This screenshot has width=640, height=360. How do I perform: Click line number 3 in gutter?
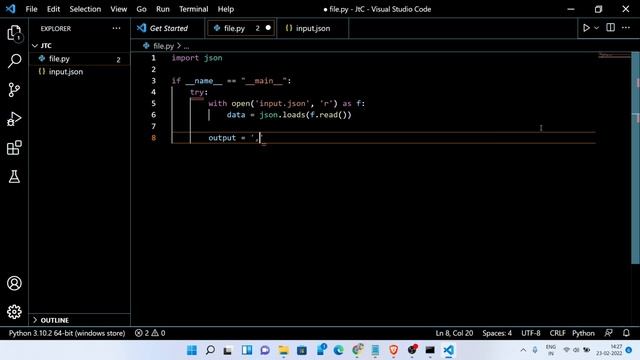pos(153,81)
